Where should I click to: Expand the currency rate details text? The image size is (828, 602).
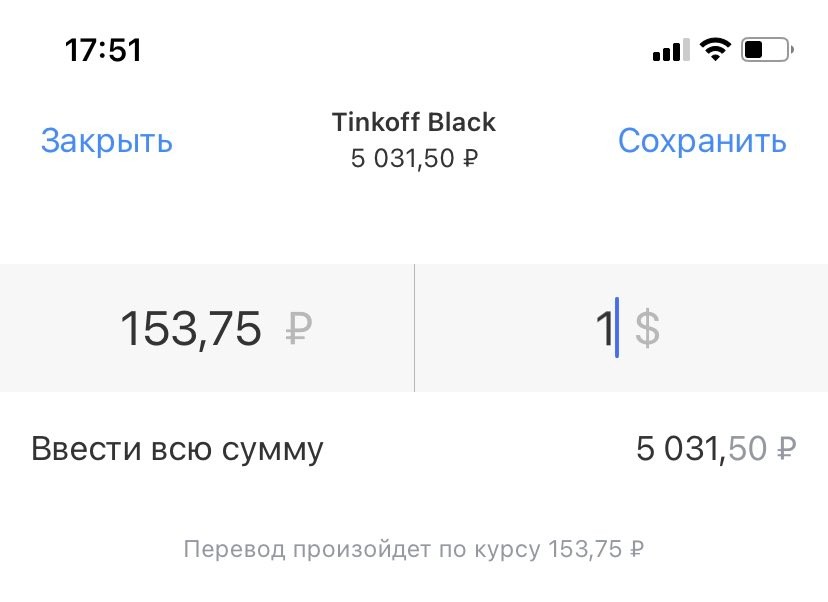[413, 548]
